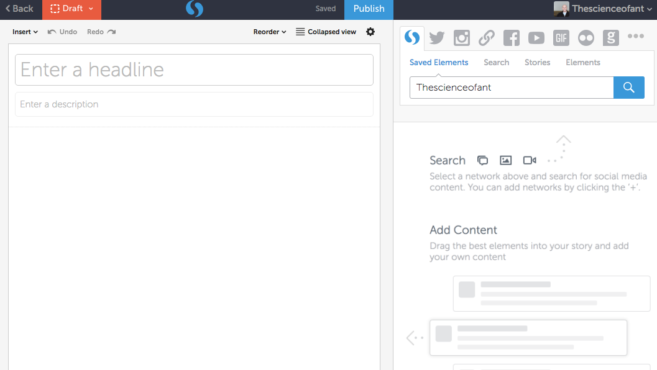Click the user avatar thumbnail
This screenshot has width=657, height=370.
point(561,9)
